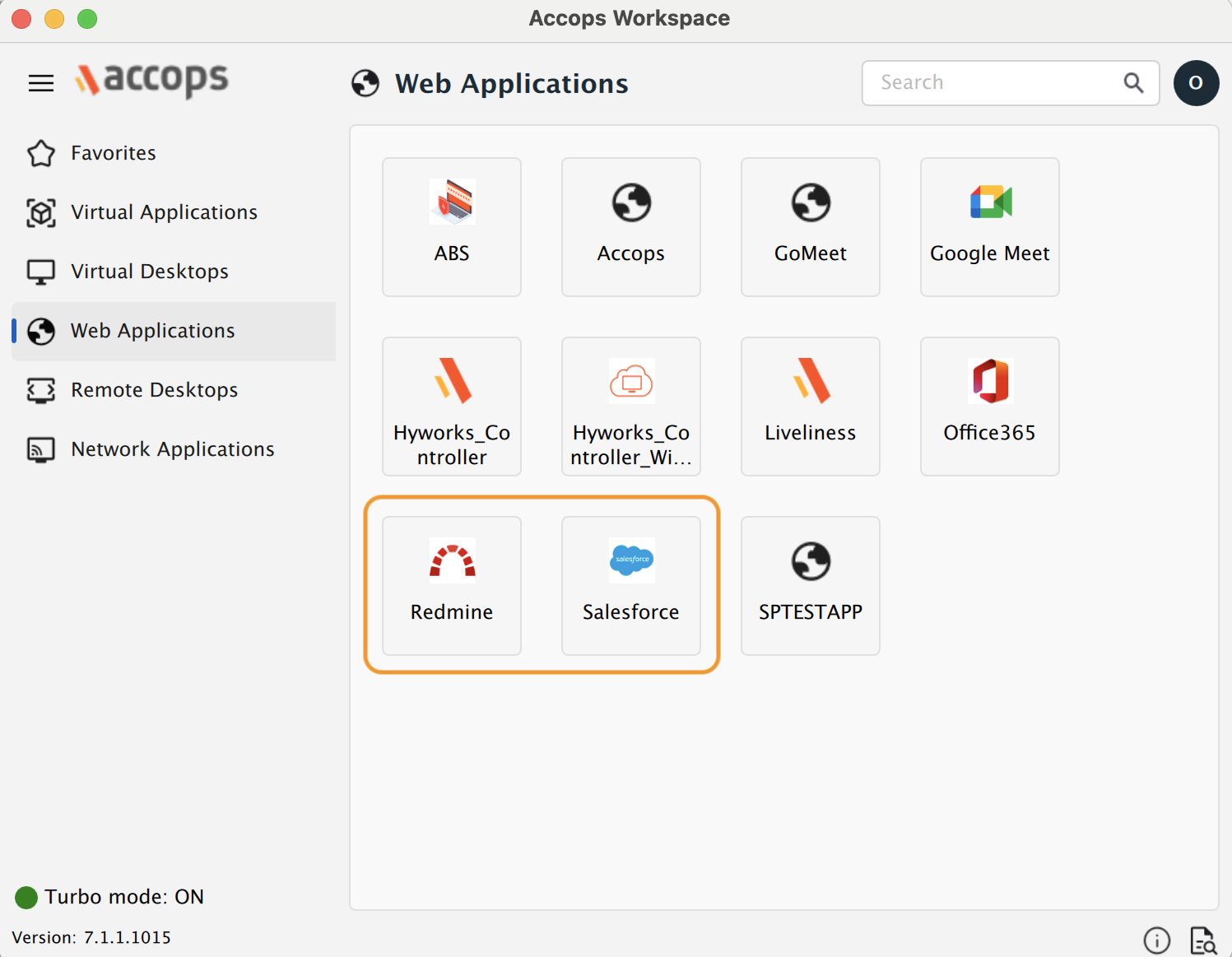Open Hyworks_Controller app tile
The height and width of the screenshot is (957, 1232).
[451, 406]
